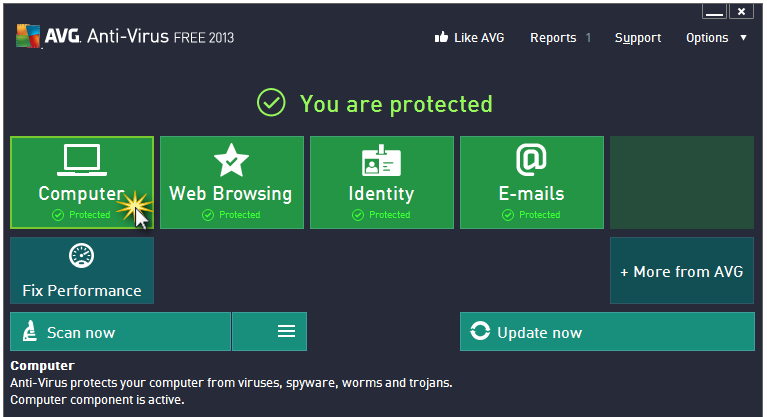Click the refresh arrows update icon
This screenshot has height=417, width=767.
[480, 331]
